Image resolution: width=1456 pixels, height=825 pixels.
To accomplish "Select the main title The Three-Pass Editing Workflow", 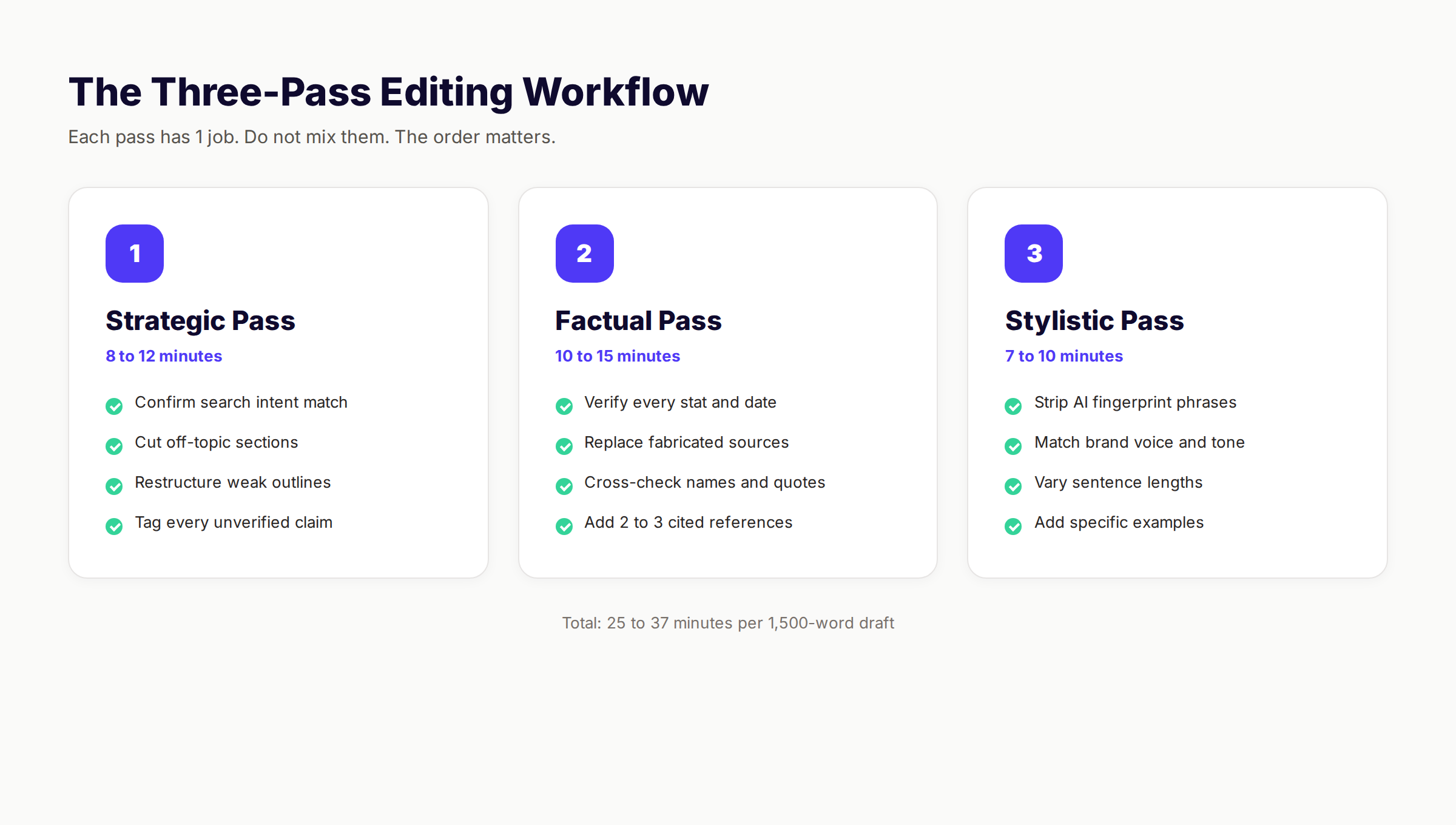I will pos(388,92).
